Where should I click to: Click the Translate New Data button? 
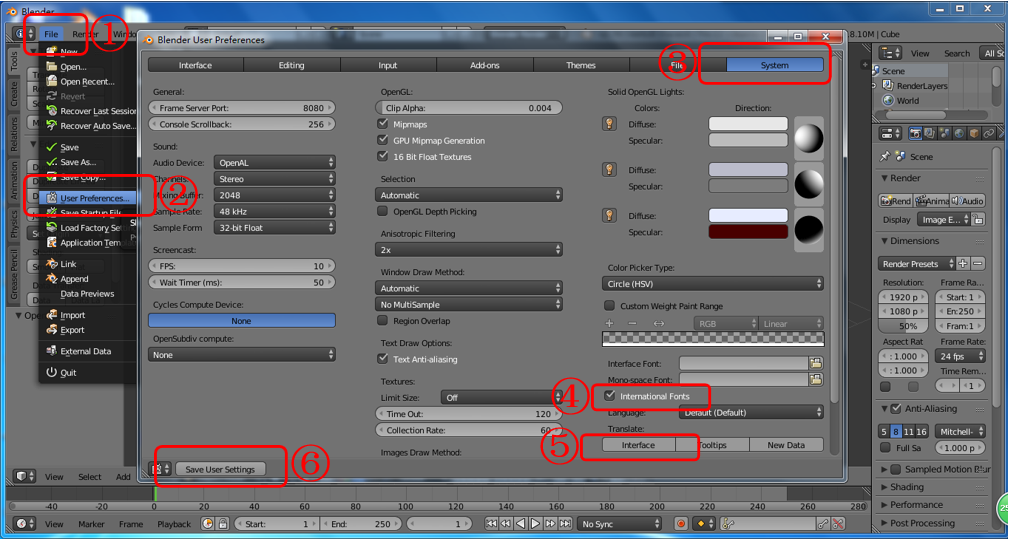[786, 445]
